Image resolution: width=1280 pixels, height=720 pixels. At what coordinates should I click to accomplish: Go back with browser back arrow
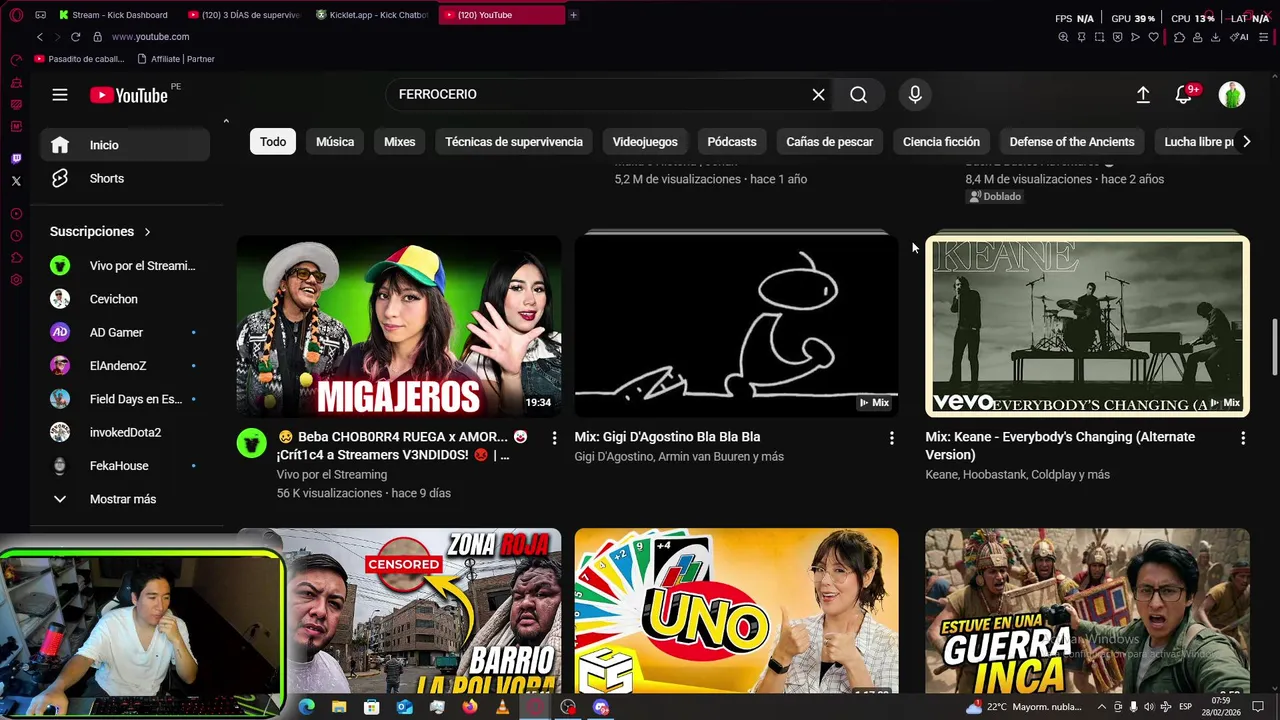click(40, 37)
